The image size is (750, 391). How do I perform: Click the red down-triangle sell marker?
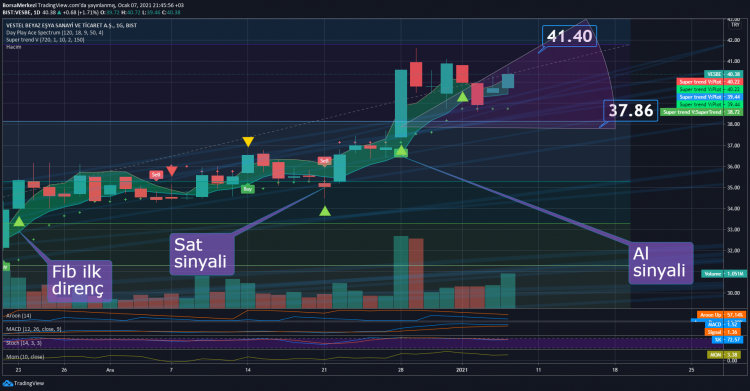coord(172,171)
